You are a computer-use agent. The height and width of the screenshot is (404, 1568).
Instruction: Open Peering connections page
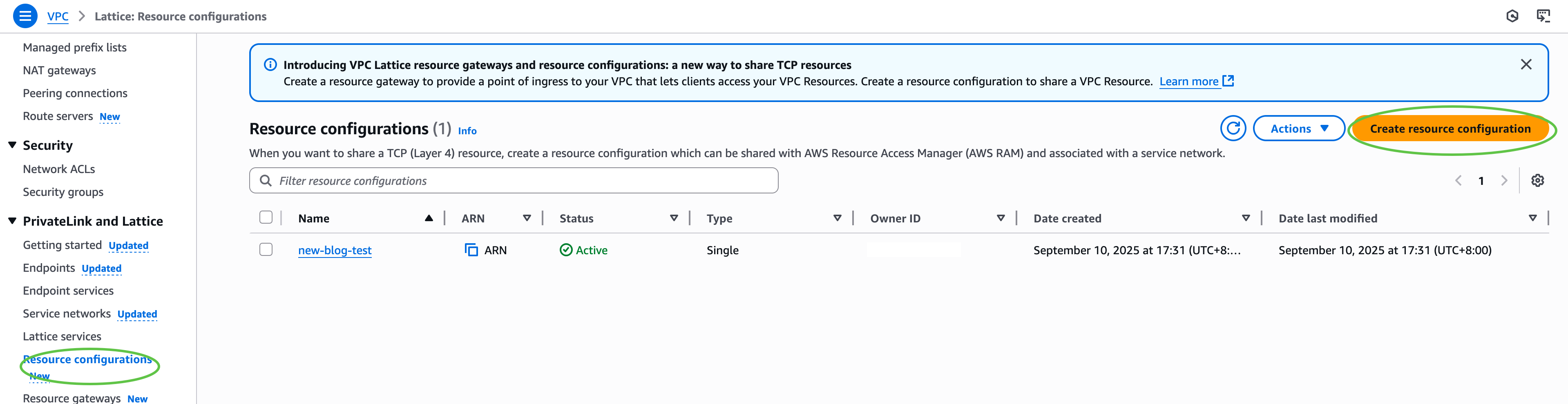[x=76, y=93]
